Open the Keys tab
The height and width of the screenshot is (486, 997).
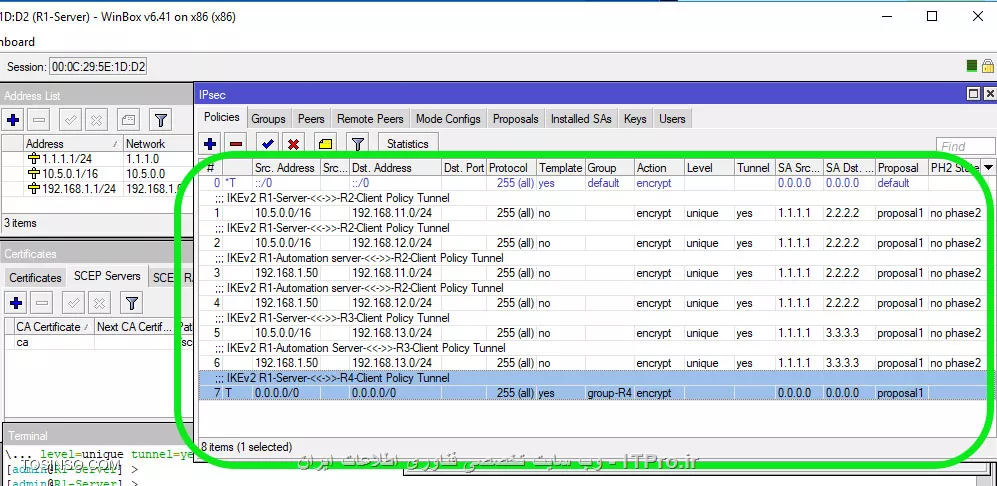pos(635,119)
